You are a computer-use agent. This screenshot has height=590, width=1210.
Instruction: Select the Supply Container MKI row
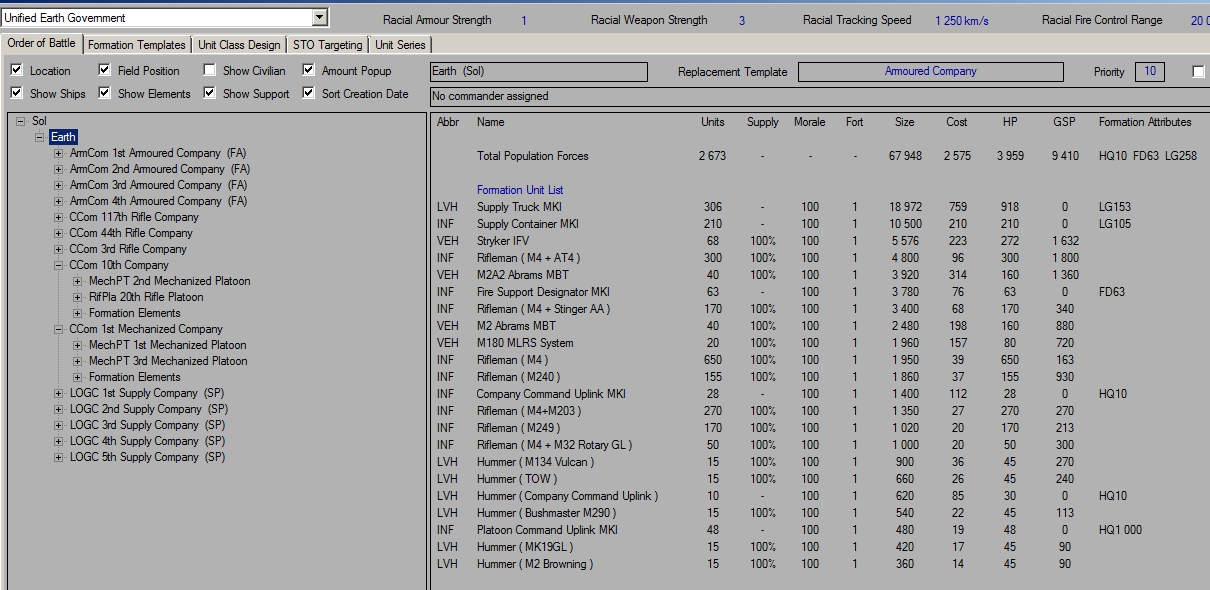tap(820, 224)
